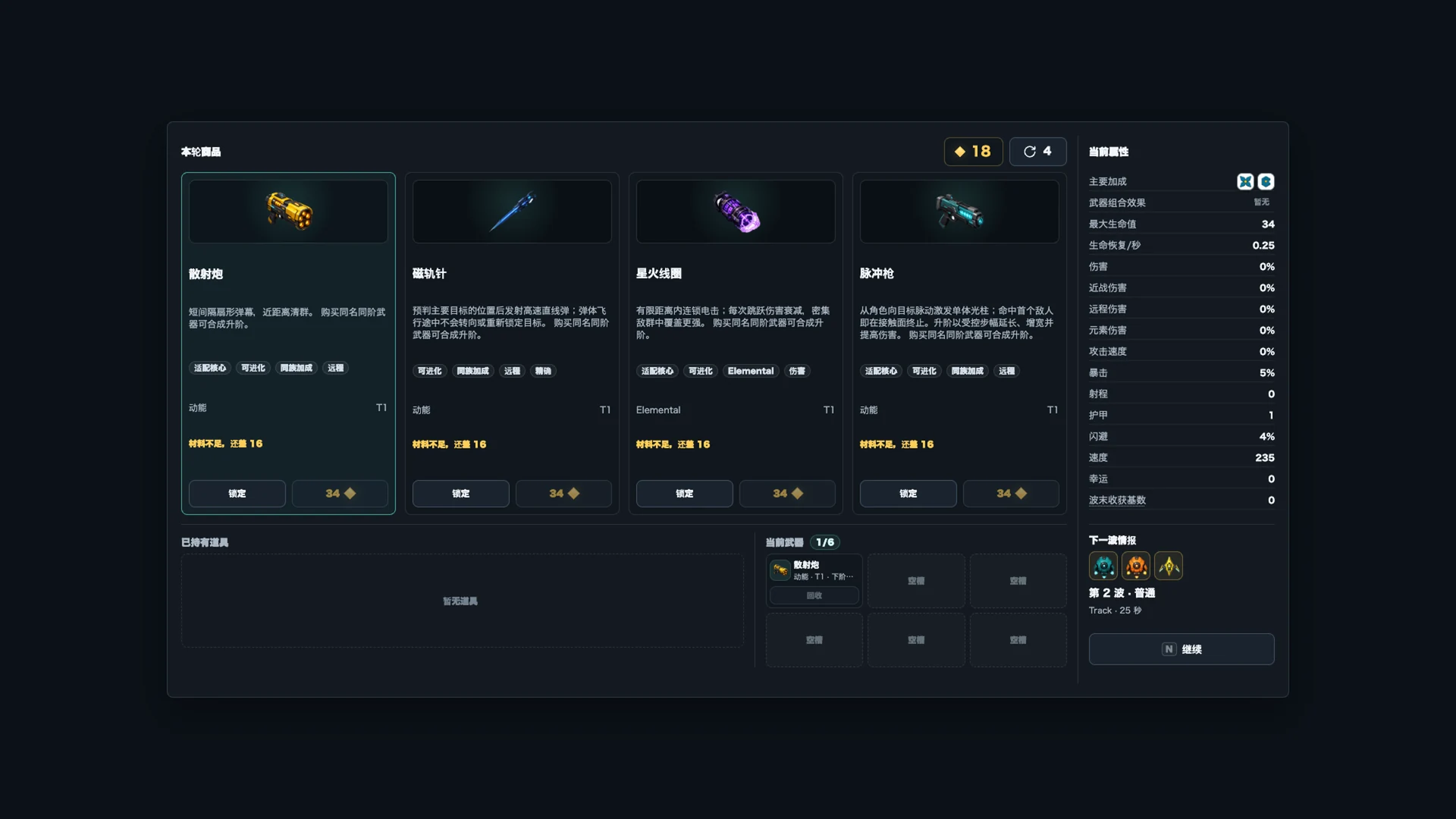Click the 波末收获基数 stat label

click(x=1117, y=500)
